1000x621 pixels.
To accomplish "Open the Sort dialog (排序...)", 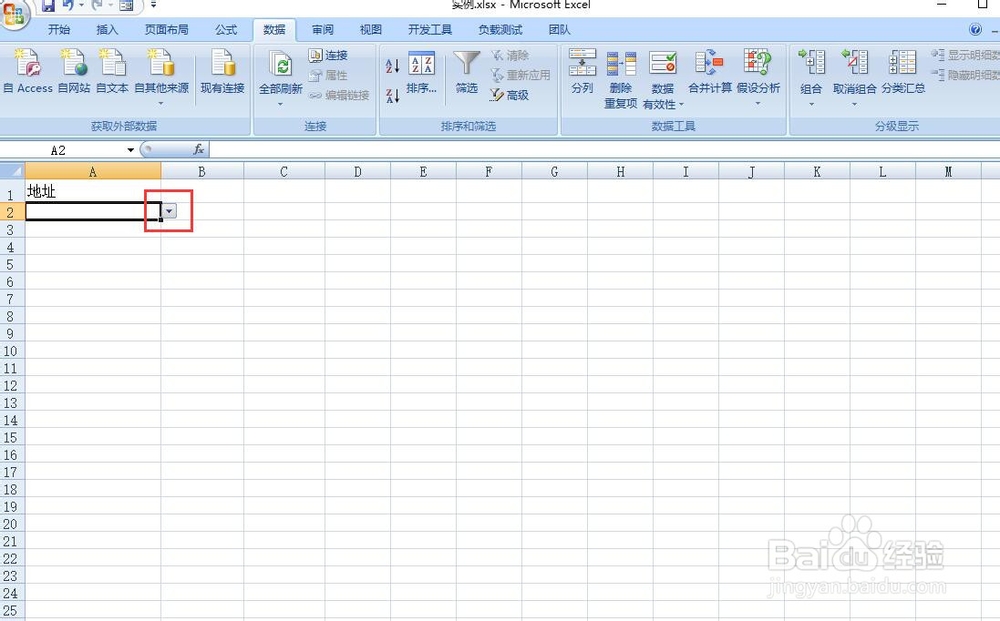I will click(422, 73).
